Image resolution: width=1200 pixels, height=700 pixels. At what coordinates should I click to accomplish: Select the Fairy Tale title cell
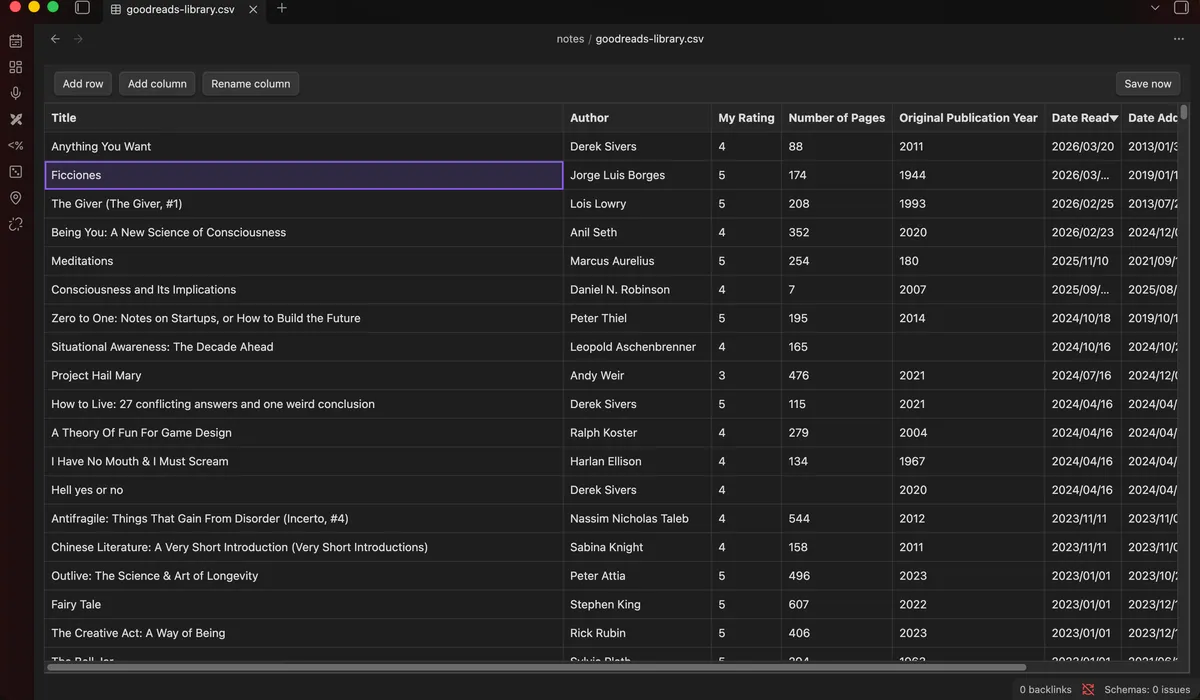pyautogui.click(x=304, y=605)
